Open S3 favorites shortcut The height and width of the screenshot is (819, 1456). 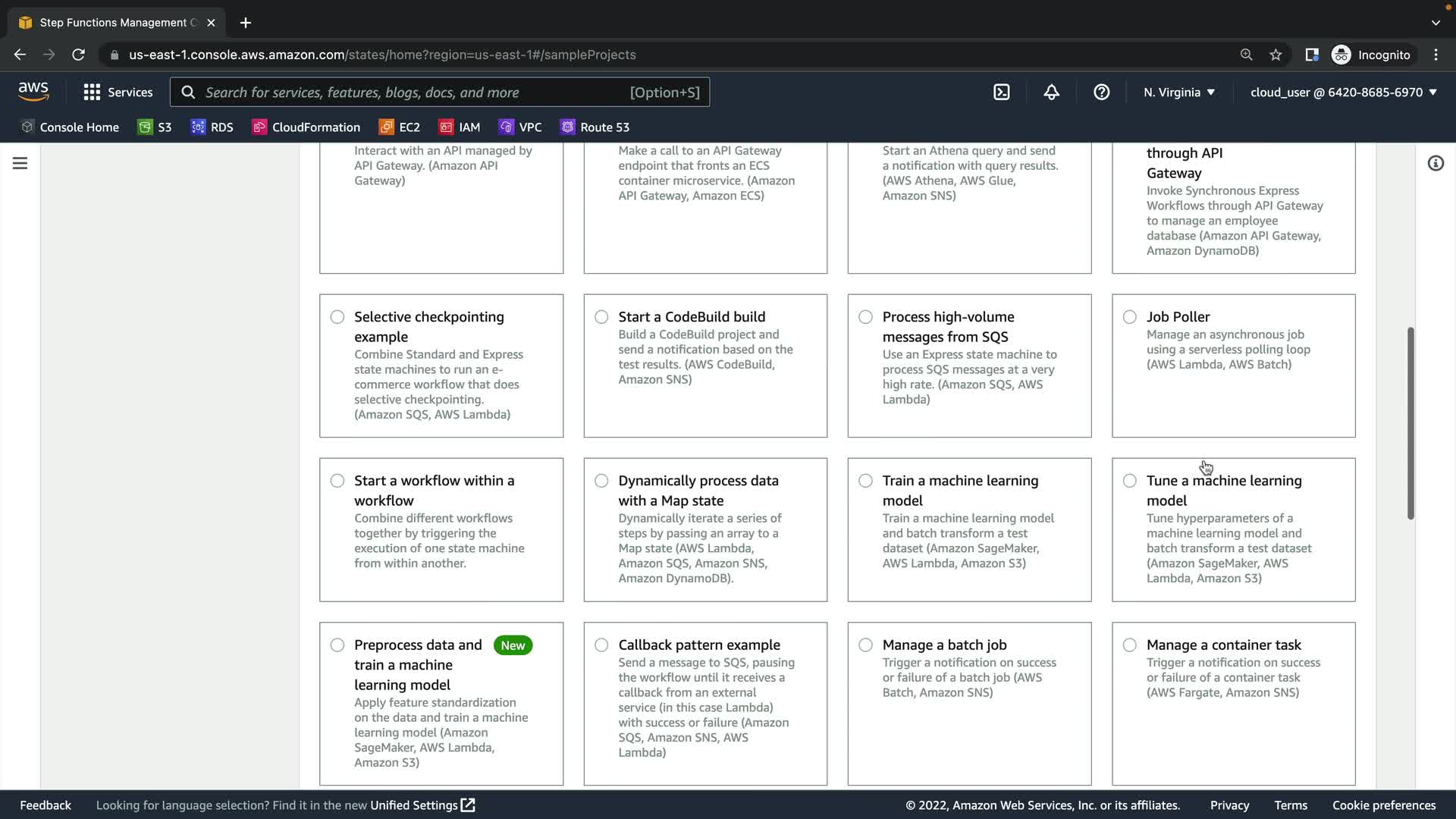(x=155, y=127)
